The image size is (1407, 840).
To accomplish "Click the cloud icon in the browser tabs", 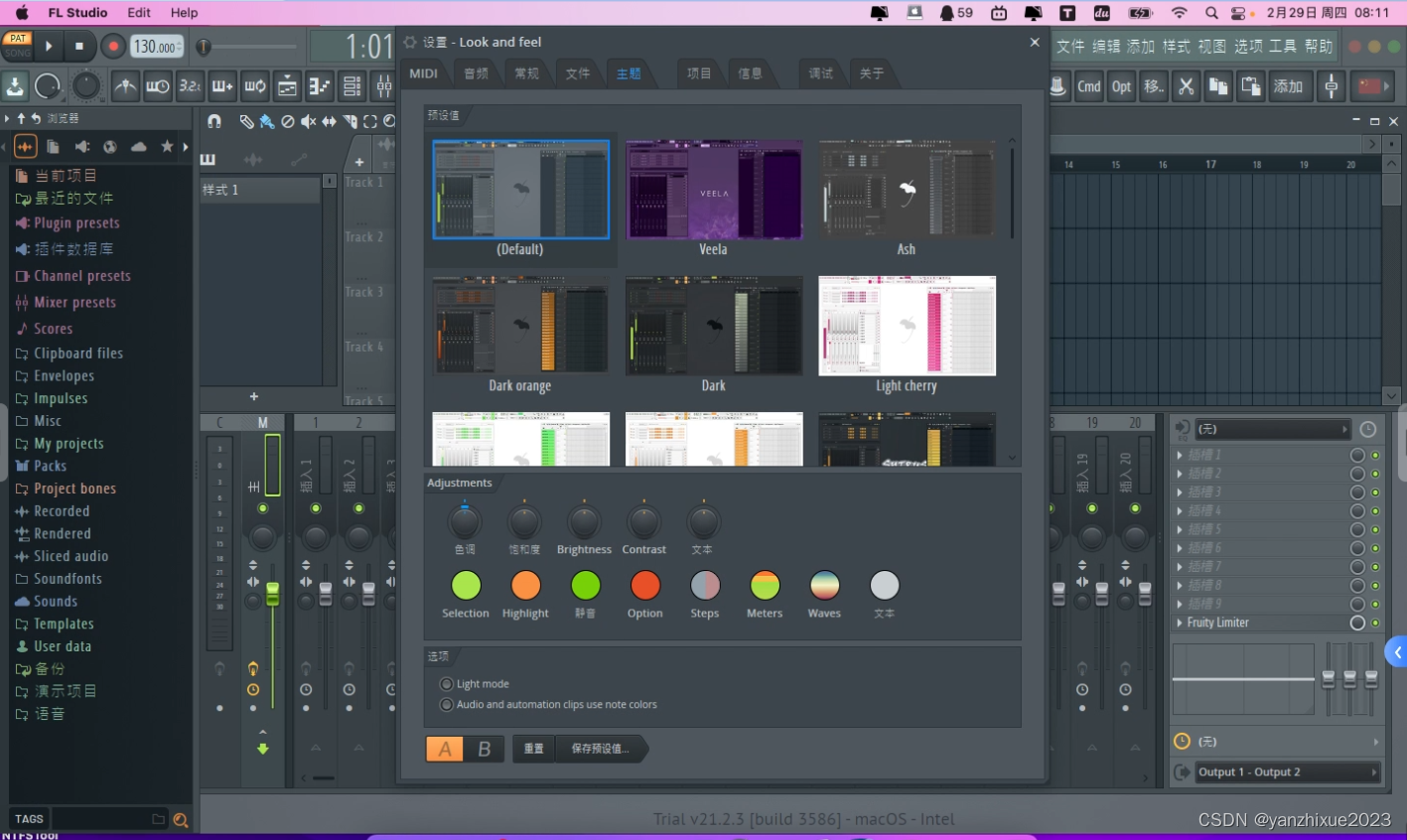I will [139, 147].
